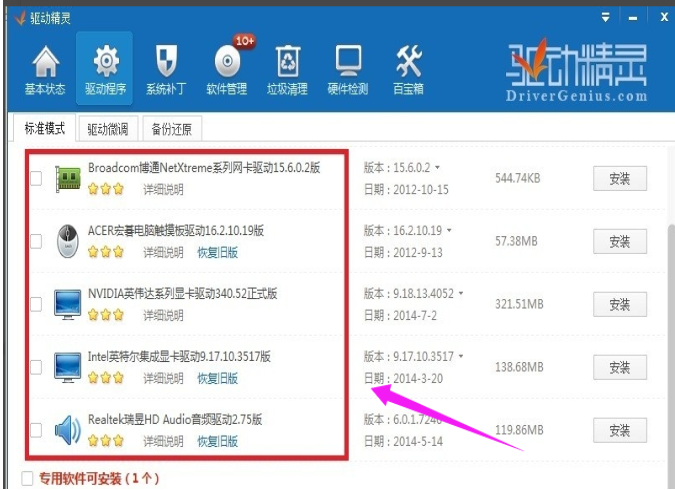Check the Intel集成显卡驱动 checkbox
Viewport: 675px width, 490px height.
[x=36, y=367]
